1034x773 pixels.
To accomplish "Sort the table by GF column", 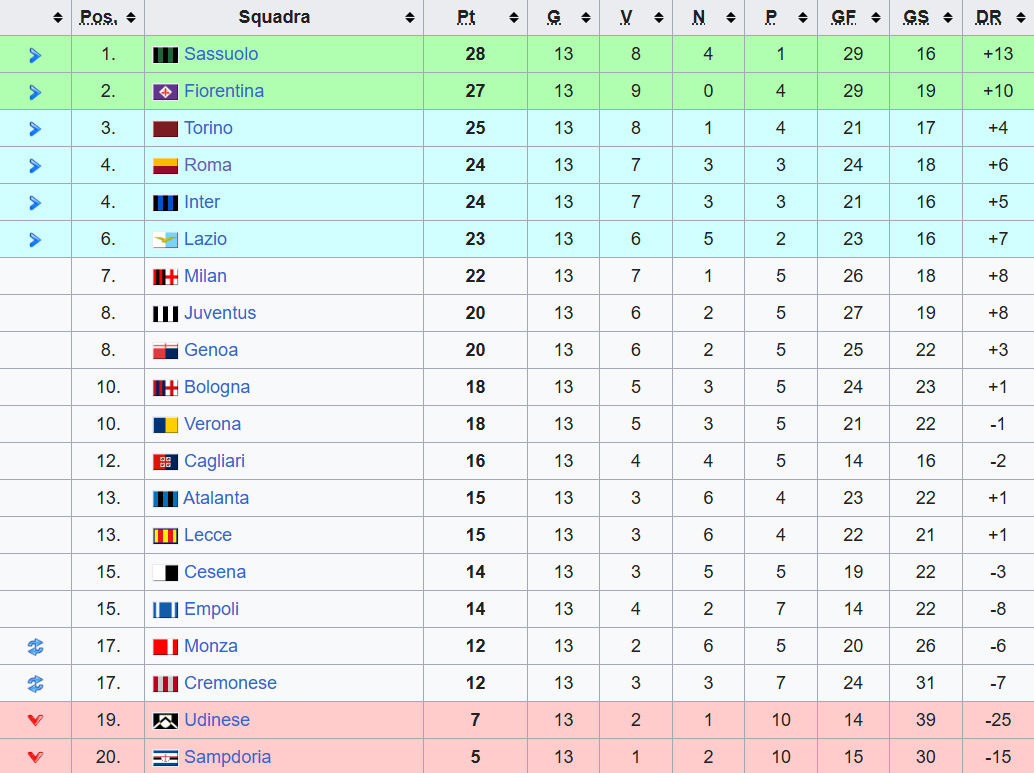I will (853, 18).
